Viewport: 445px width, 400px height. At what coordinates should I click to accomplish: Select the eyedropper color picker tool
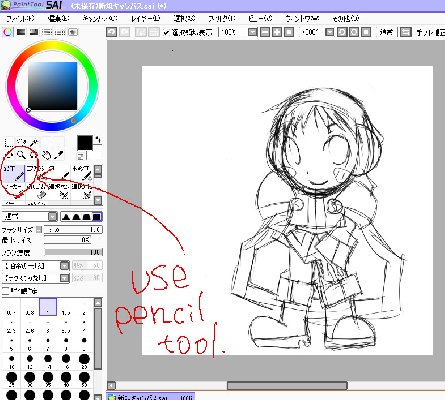(x=59, y=155)
